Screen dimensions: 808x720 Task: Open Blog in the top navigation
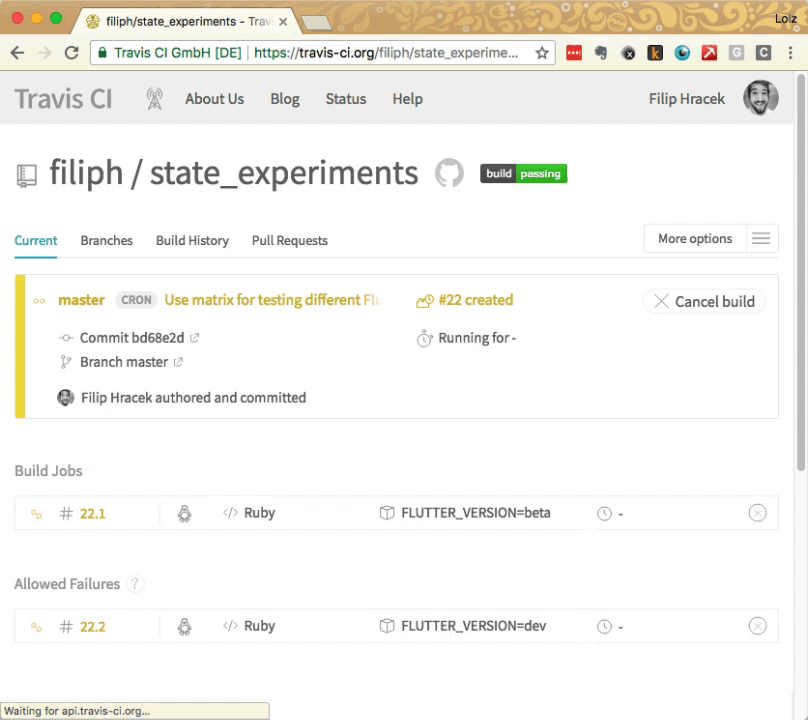285,98
